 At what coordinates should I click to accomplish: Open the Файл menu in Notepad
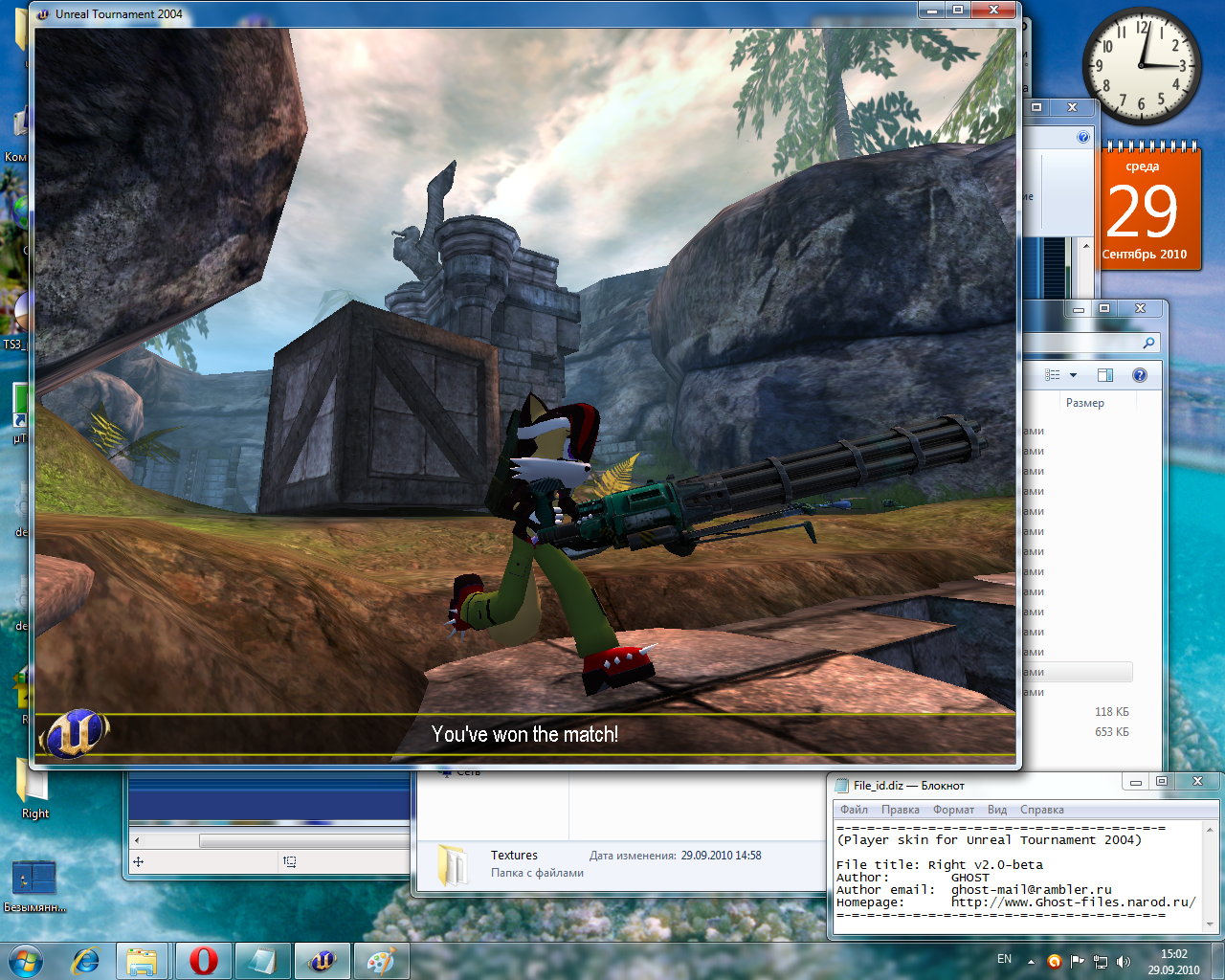pyautogui.click(x=854, y=810)
